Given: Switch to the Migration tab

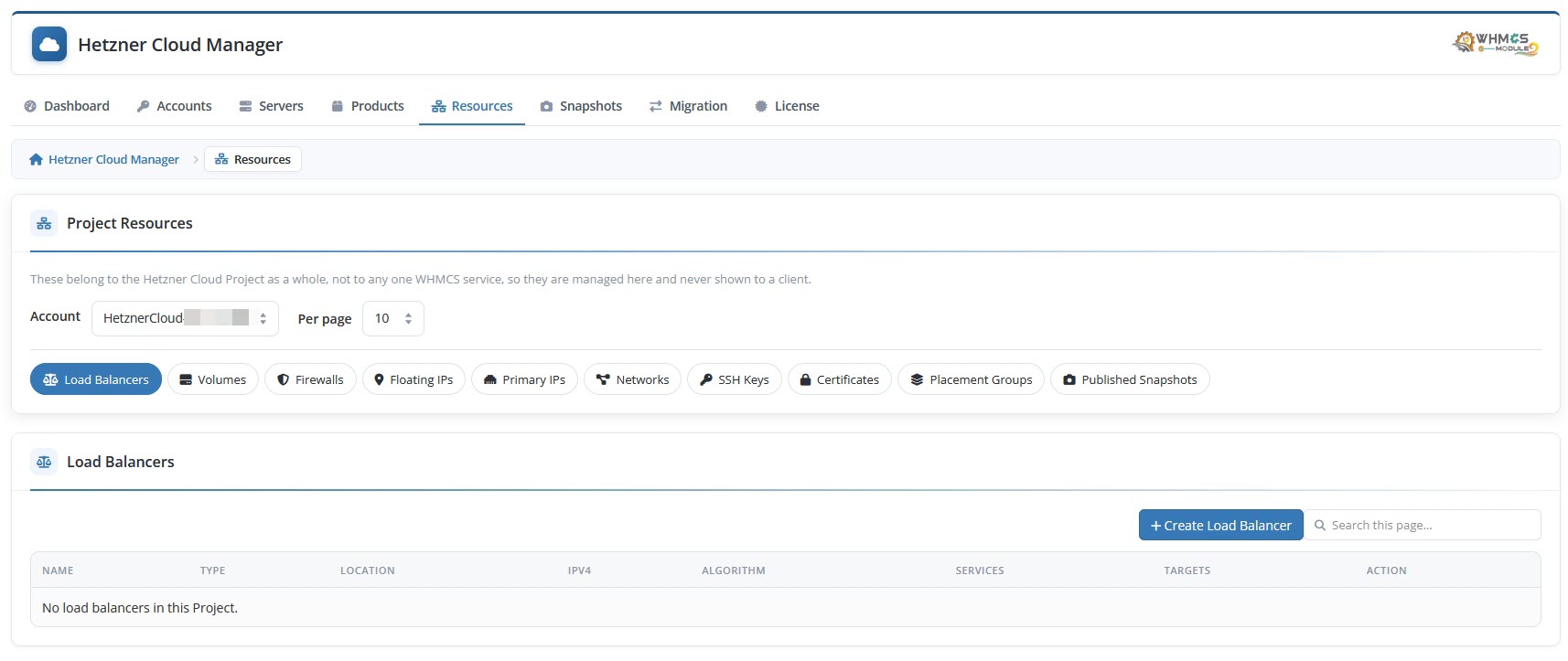Looking at the screenshot, I should (x=688, y=106).
